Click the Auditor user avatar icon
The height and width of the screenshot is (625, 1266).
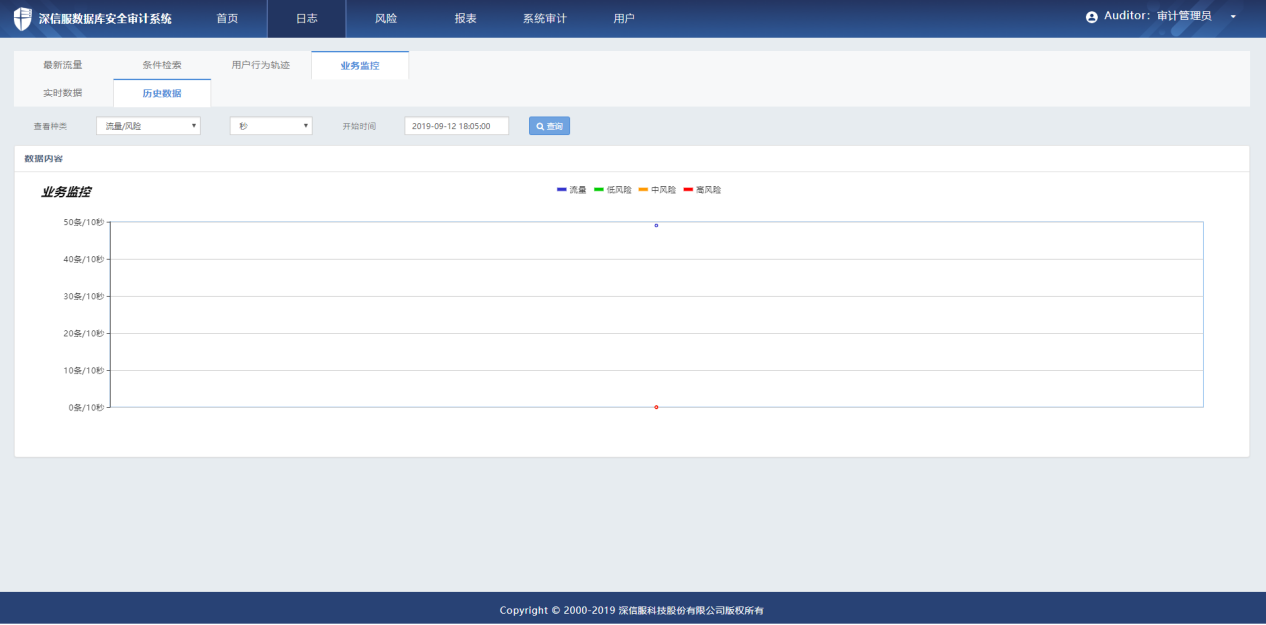point(1091,17)
